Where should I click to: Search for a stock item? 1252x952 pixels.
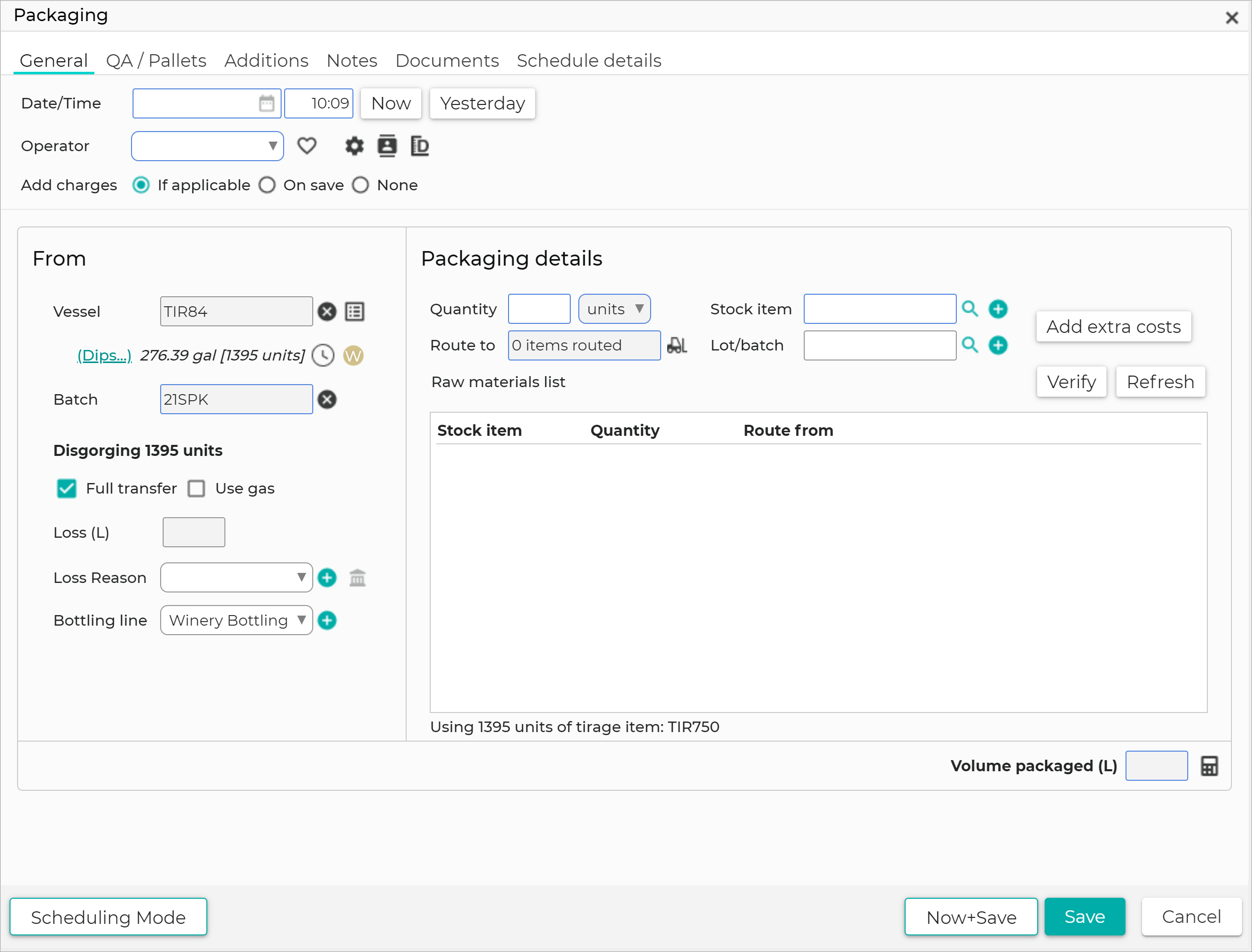pos(970,309)
